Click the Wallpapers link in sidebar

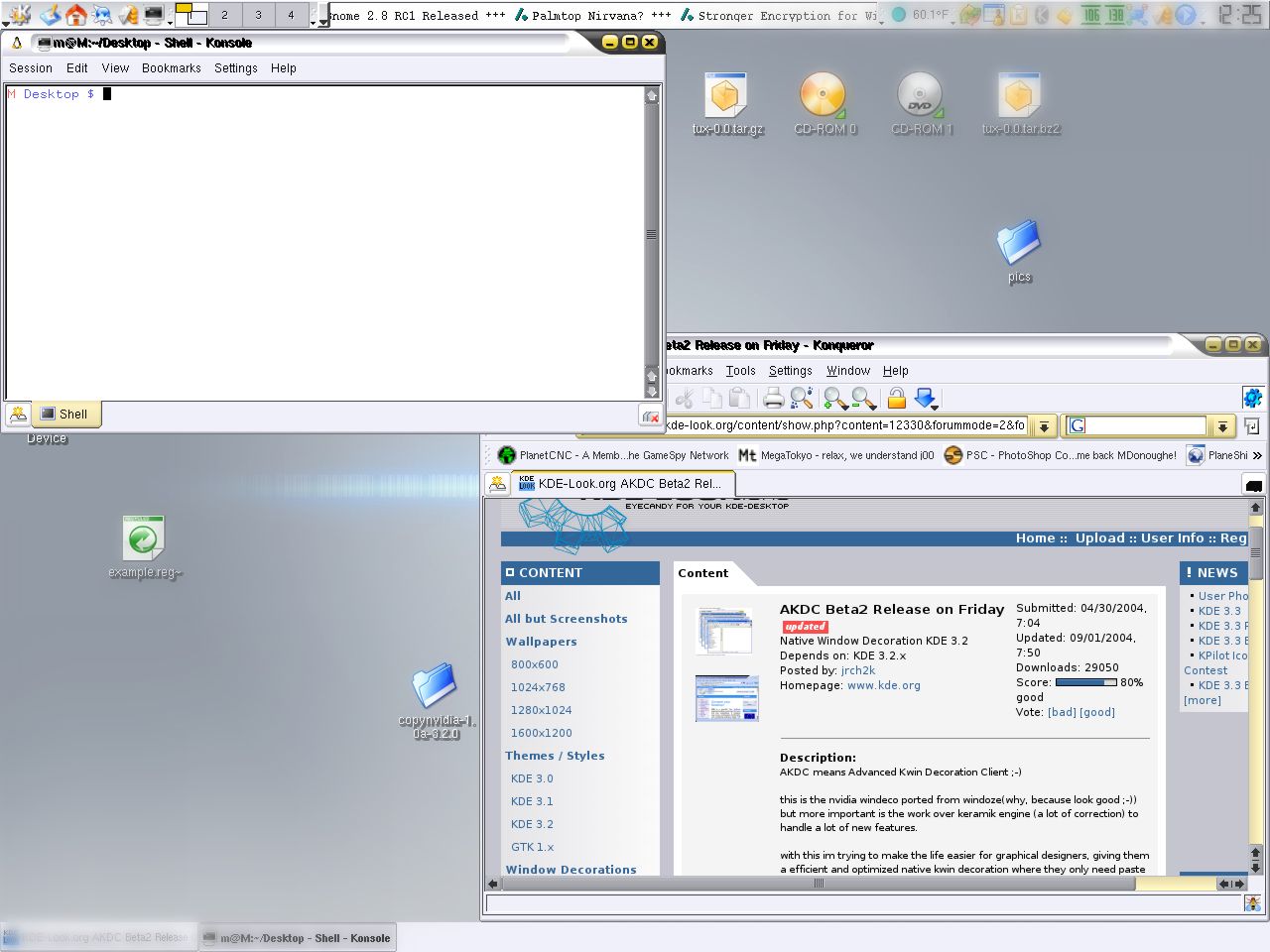pyautogui.click(x=541, y=642)
